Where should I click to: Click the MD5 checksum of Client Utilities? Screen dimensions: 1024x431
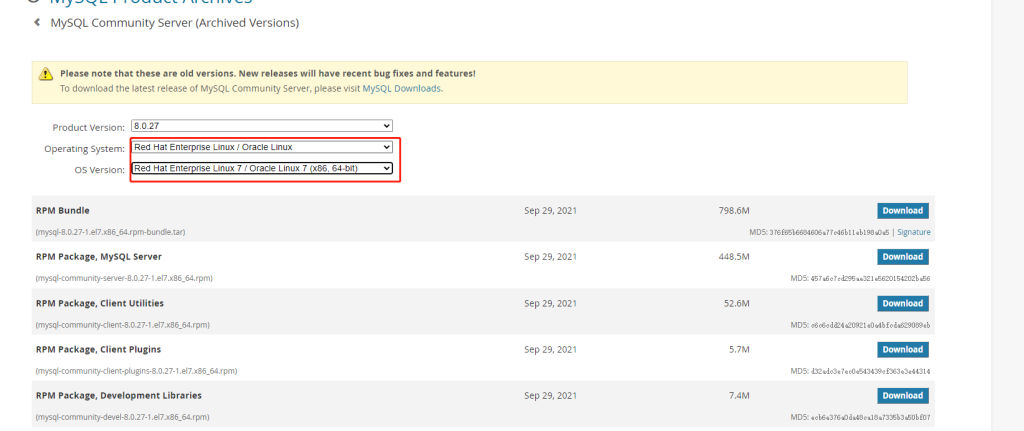click(860, 325)
